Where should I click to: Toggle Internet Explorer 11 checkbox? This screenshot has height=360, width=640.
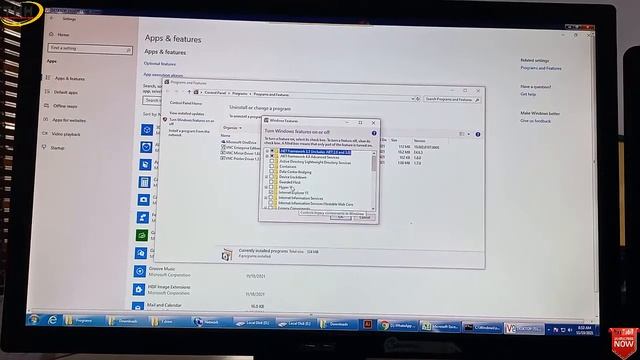(271, 192)
